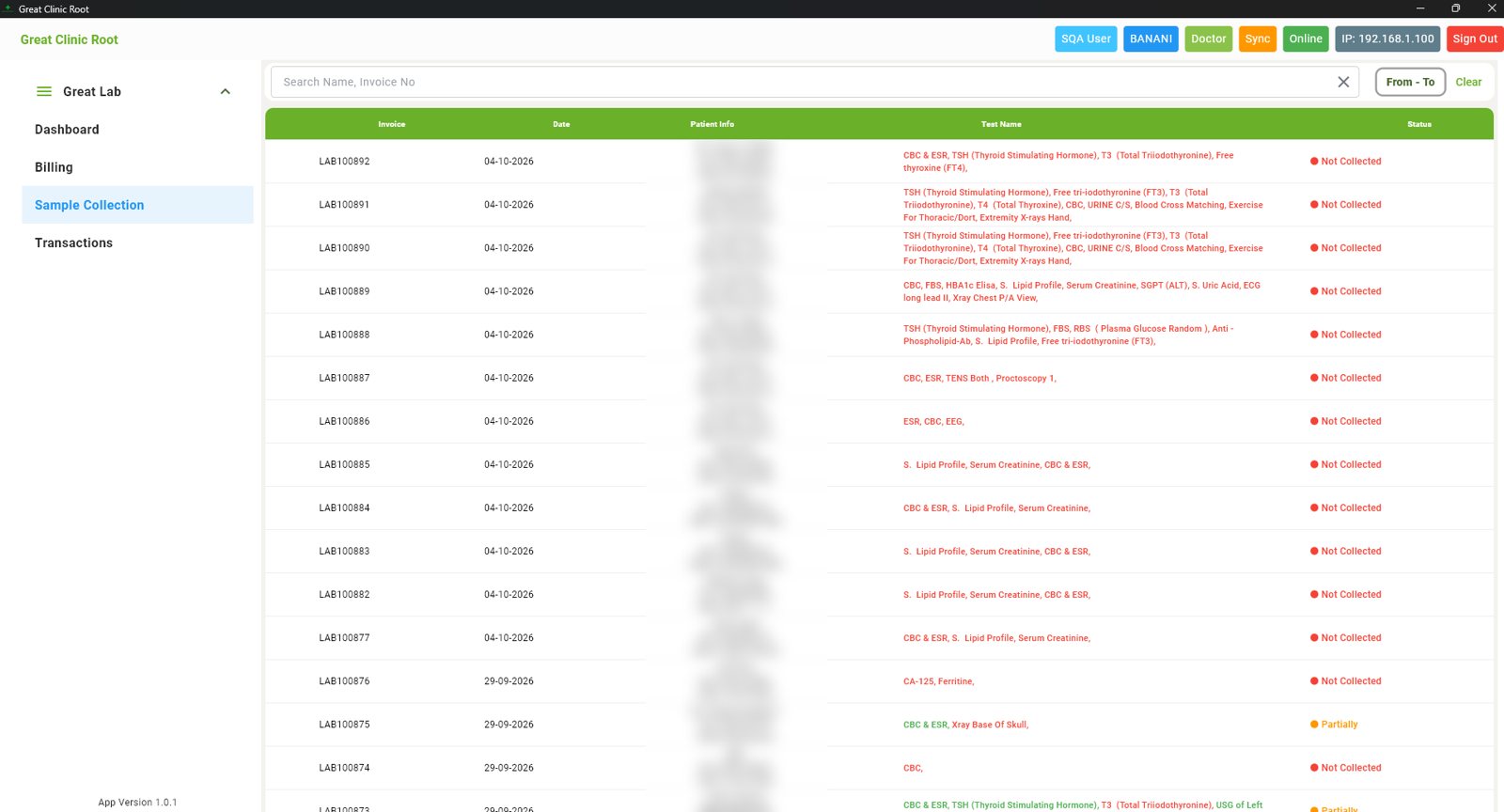The width and height of the screenshot is (1504, 812).
Task: Click test names 'CBC, ESR, TENS Both, Proctoscopy 1'
Action: tap(979, 379)
